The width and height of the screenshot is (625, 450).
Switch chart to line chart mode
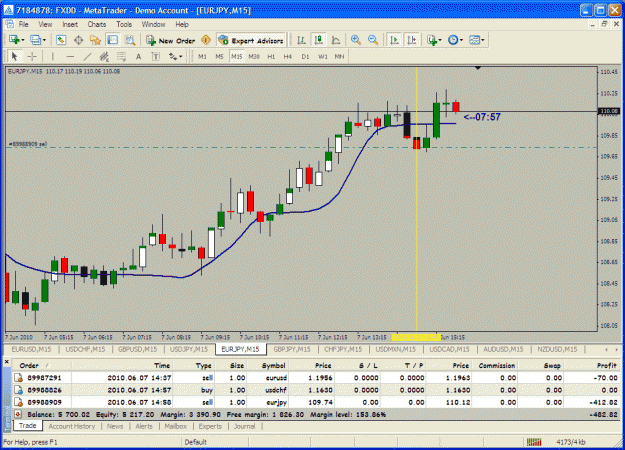pyautogui.click(x=336, y=40)
